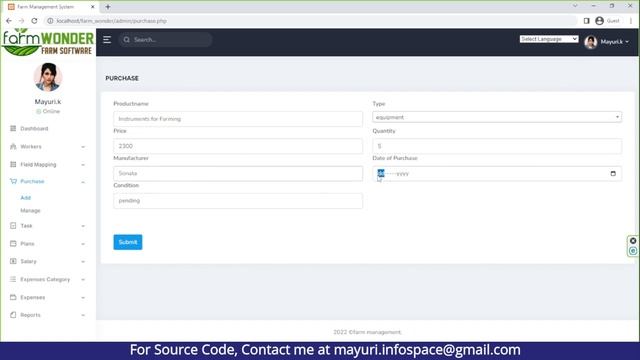The height and width of the screenshot is (360, 640).
Task: Click the Task sidebar icon
Action: tap(13, 226)
